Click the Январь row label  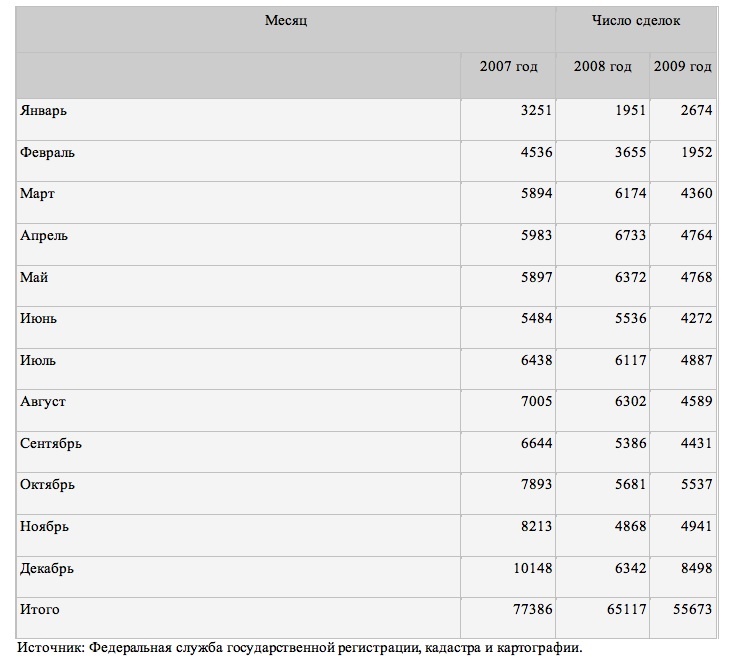click(x=43, y=111)
